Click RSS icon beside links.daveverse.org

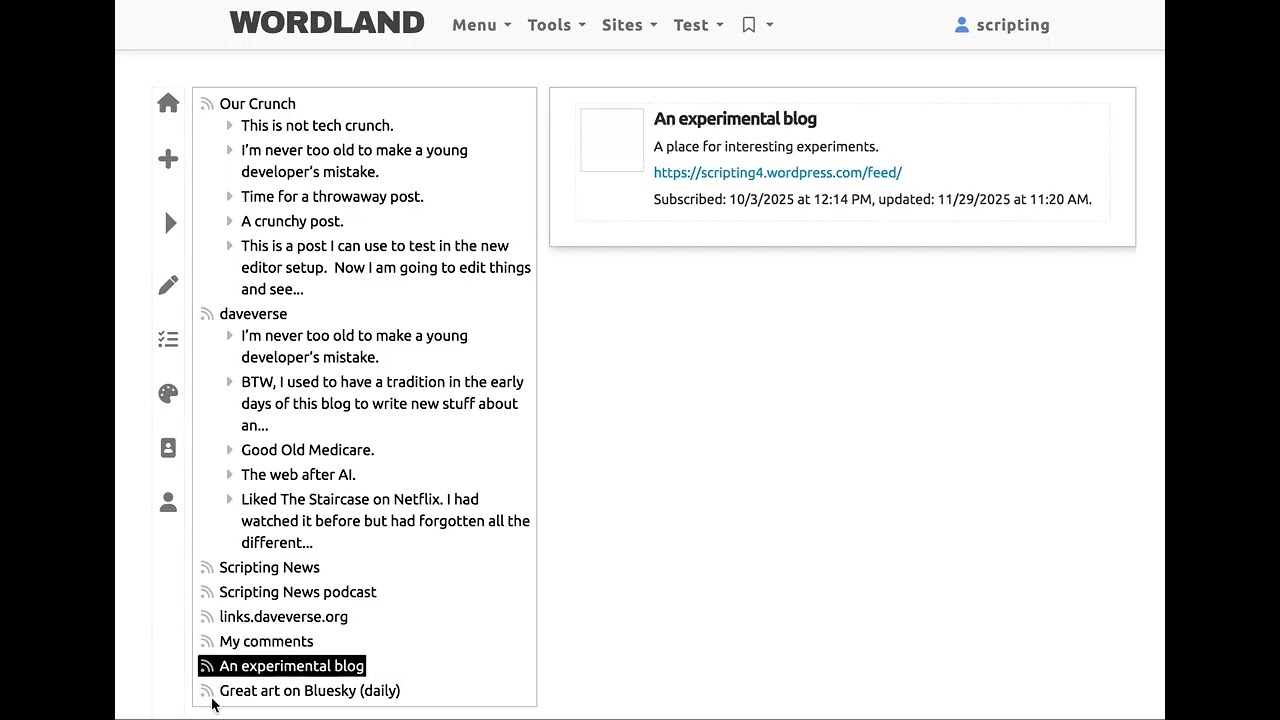tap(207, 617)
